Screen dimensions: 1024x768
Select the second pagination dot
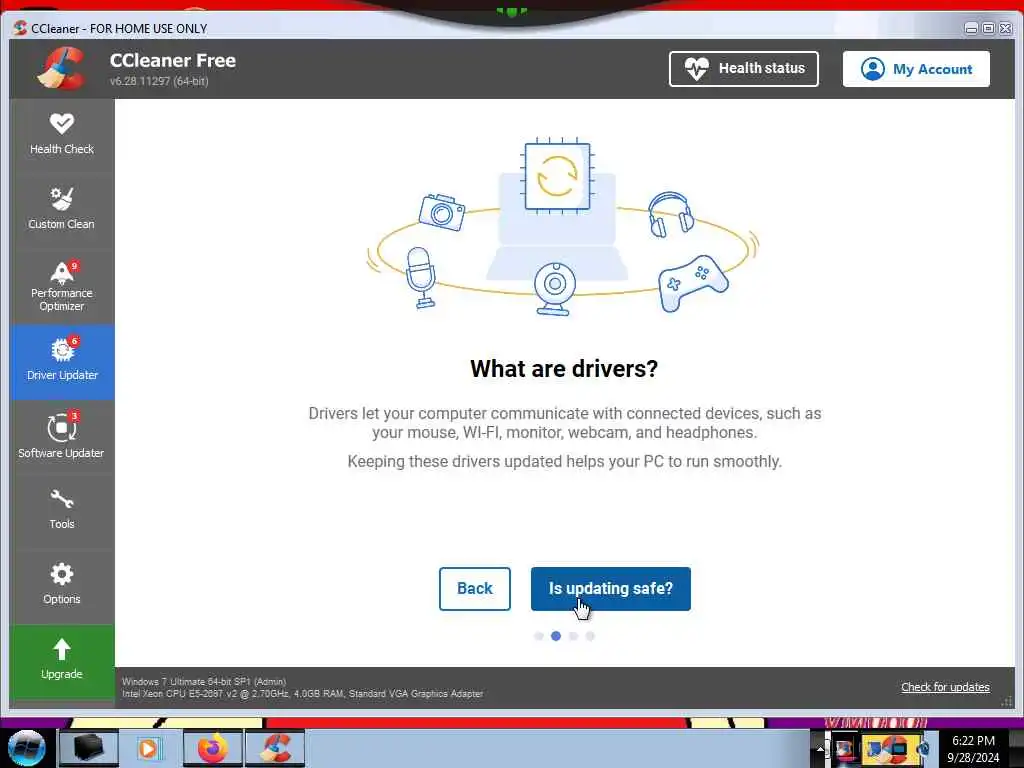point(556,636)
